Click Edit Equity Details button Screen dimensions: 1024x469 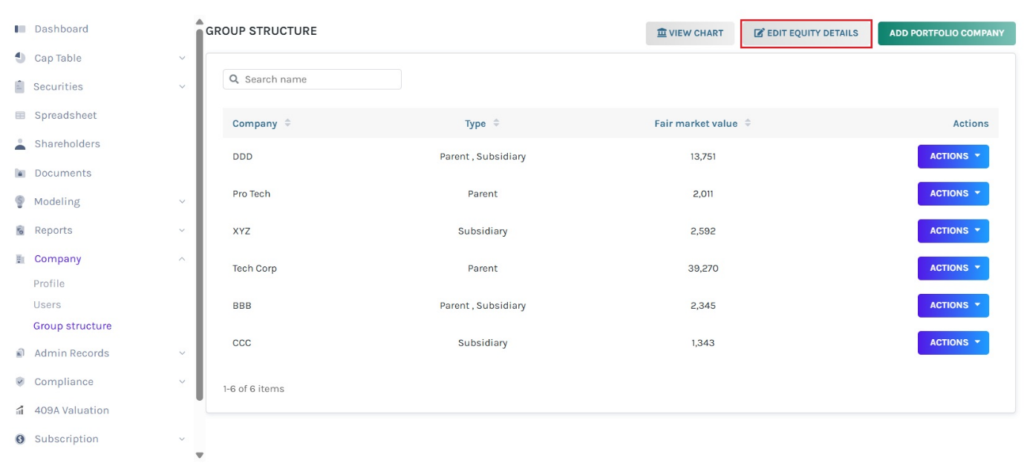click(x=807, y=33)
